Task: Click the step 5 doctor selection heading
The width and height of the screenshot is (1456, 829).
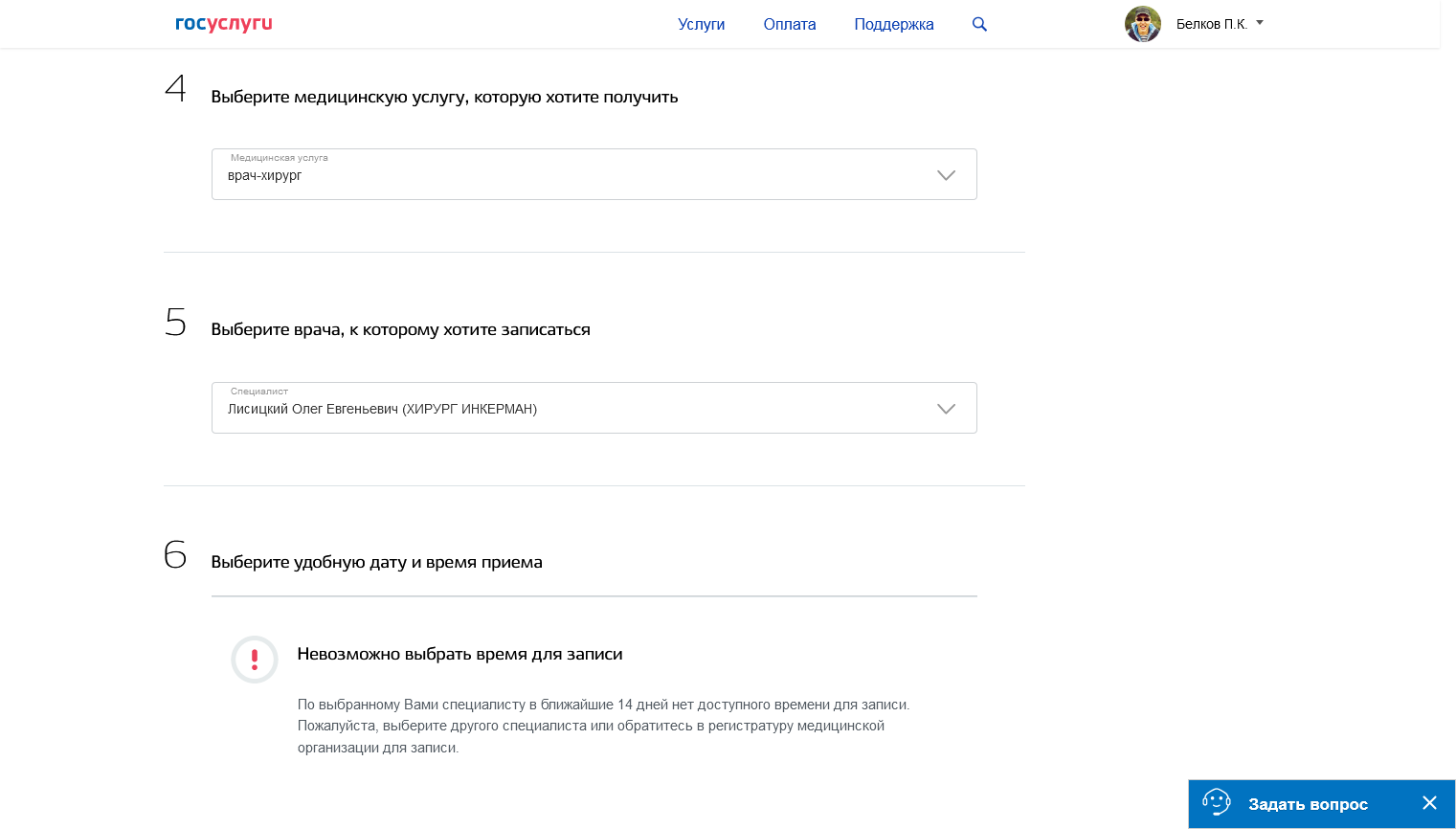Action: 400,330
